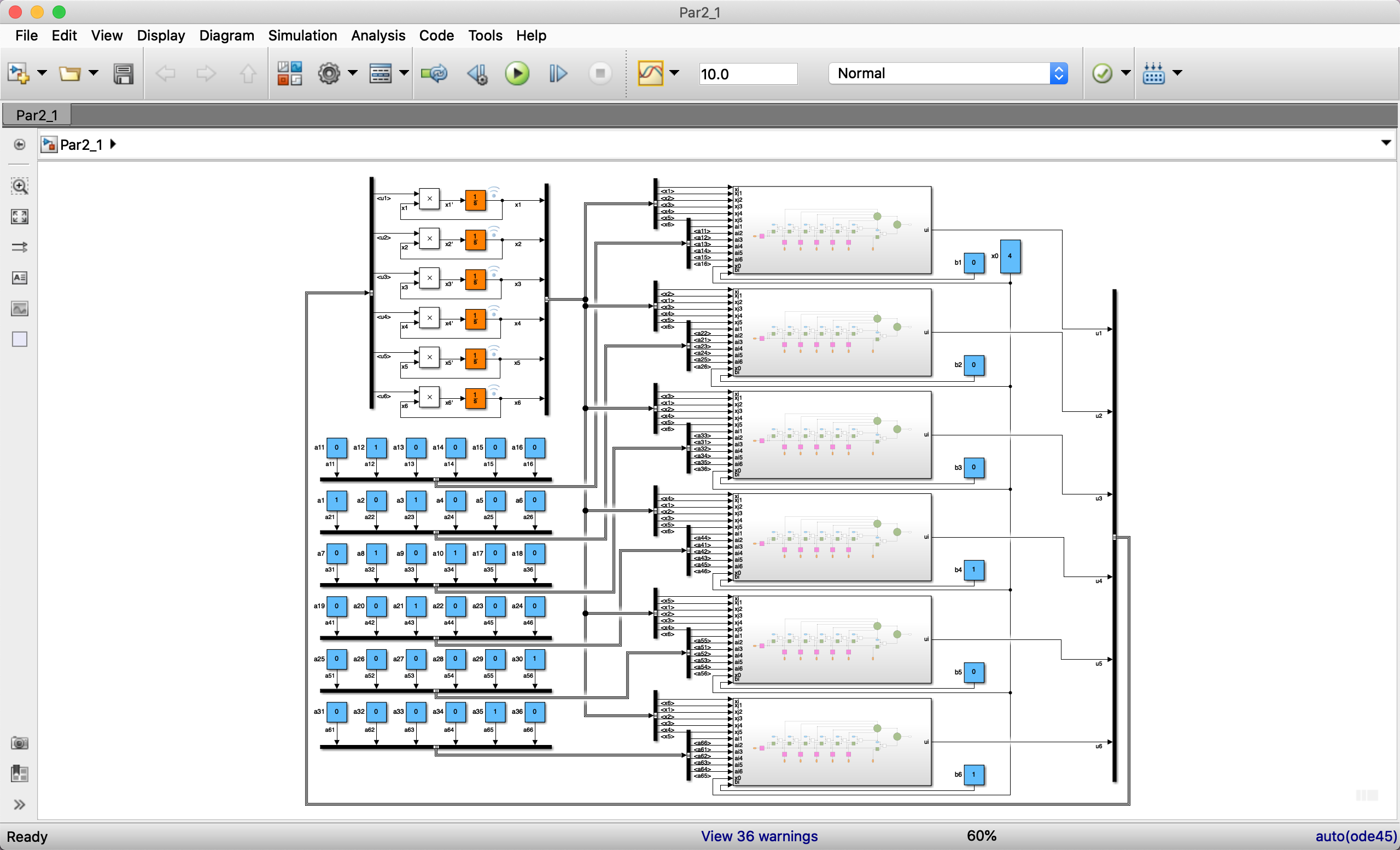Click Fit to View palette icon
Image resolution: width=1400 pixels, height=850 pixels.
[19, 217]
